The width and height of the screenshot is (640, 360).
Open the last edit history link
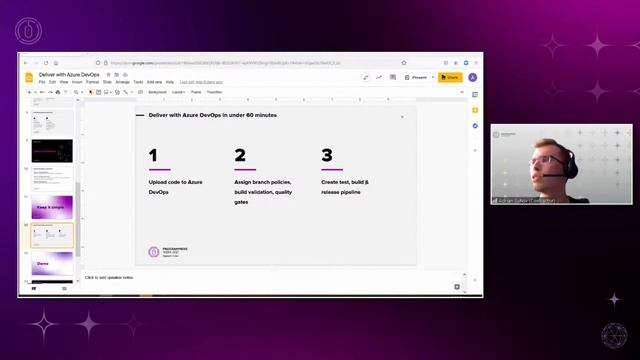tap(201, 82)
